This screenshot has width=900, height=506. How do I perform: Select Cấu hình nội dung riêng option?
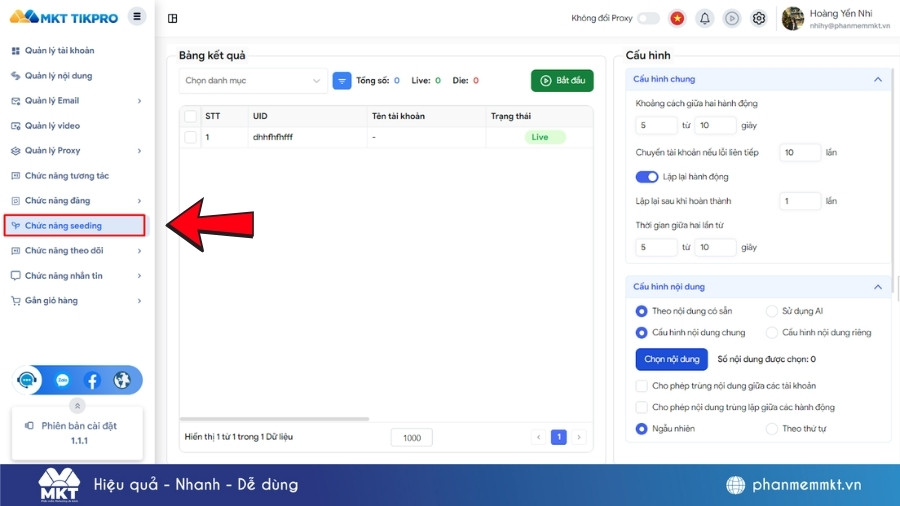coord(772,333)
